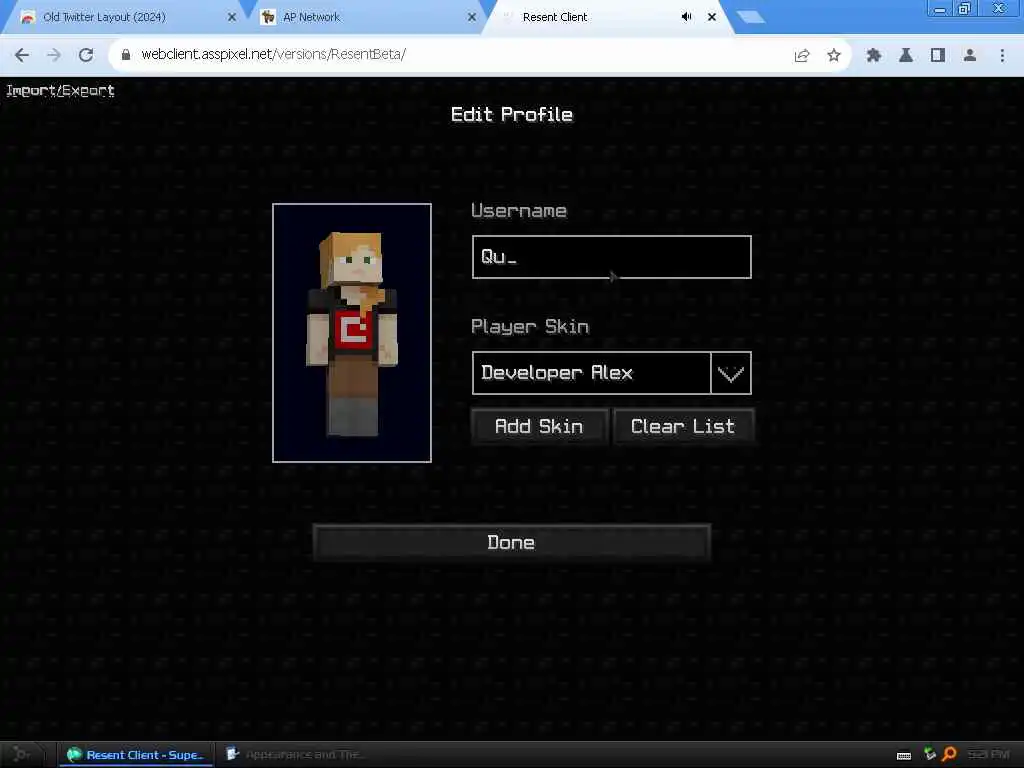Image resolution: width=1024 pixels, height=768 pixels.
Task: Click the taskbar clock
Action: [x=988, y=754]
